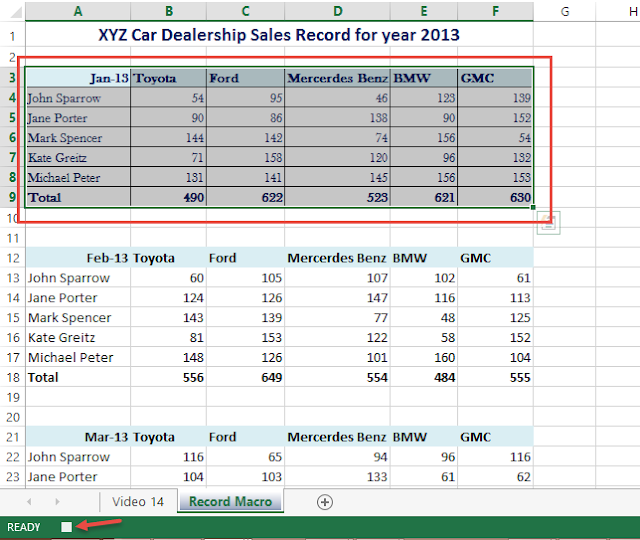Select the February BMW total 484
This screenshot has width=640, height=540.
pyautogui.click(x=424, y=377)
